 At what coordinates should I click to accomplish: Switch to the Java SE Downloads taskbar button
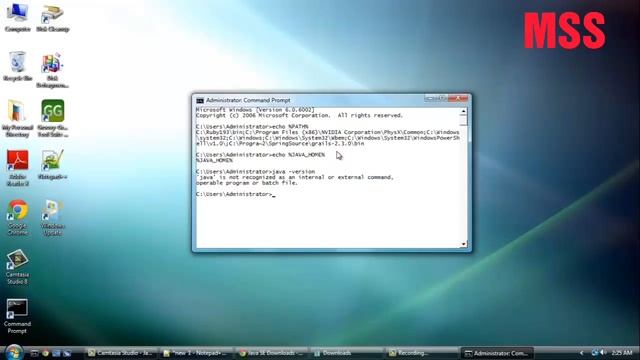click(271, 353)
